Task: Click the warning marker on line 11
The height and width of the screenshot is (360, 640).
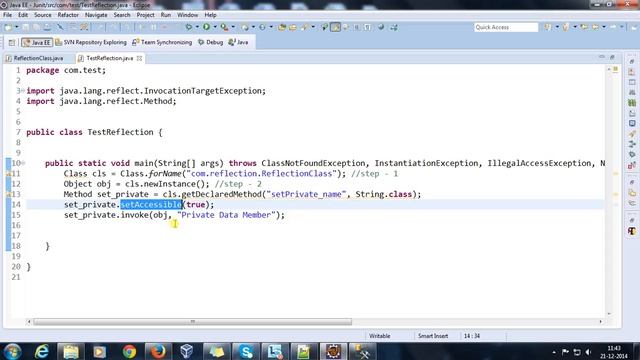Action: click(x=8, y=173)
